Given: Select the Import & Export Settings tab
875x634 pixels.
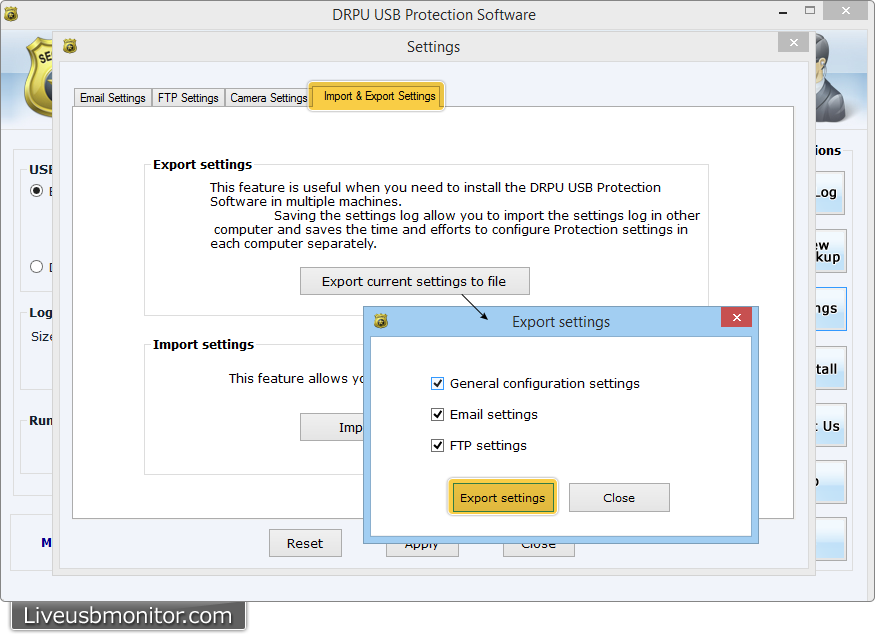Looking at the screenshot, I should 378,96.
